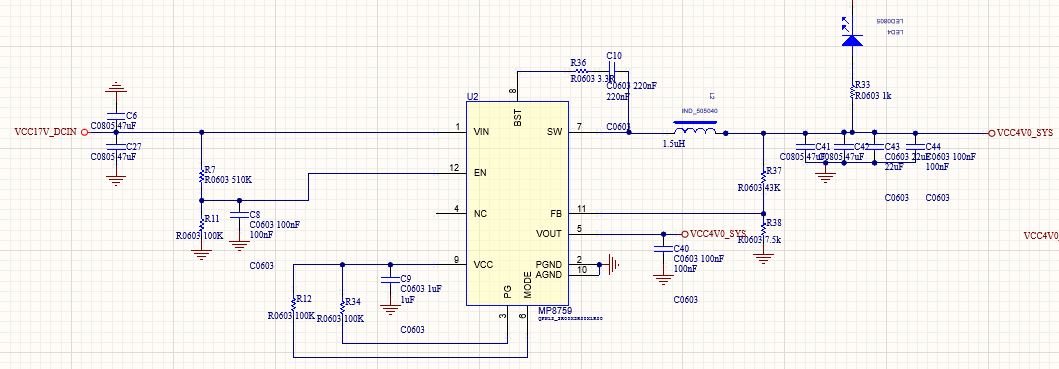The image size is (1059, 369).
Task: Click resistor R33 1k symbol
Action: (852, 91)
